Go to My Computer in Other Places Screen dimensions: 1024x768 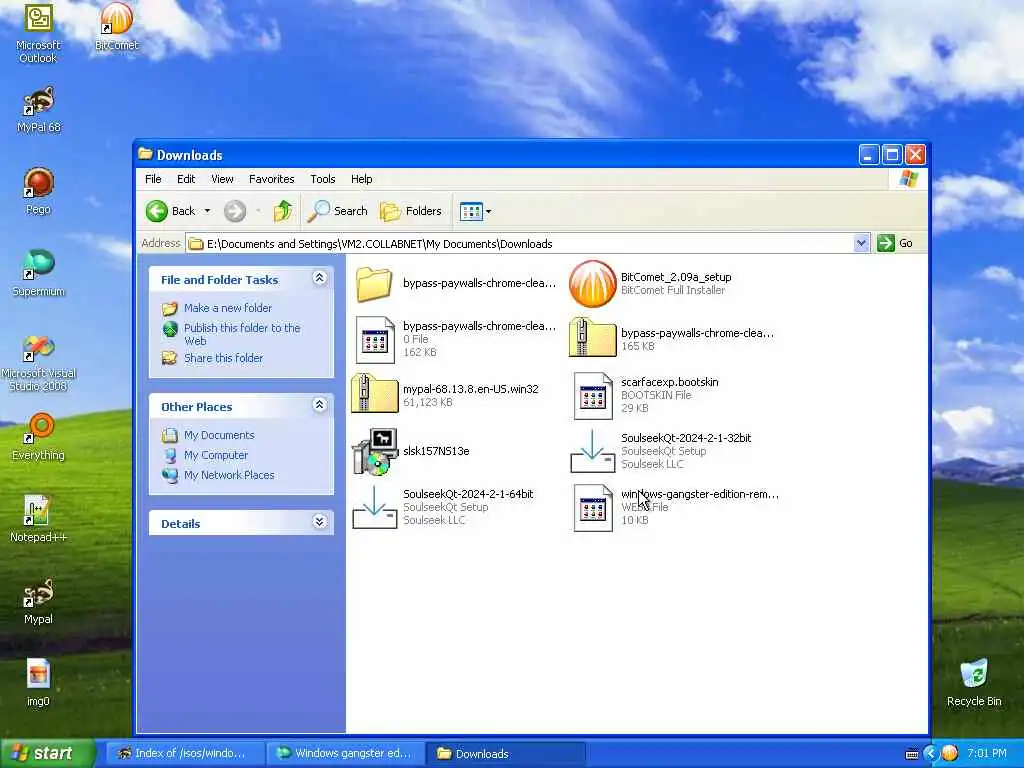216,455
